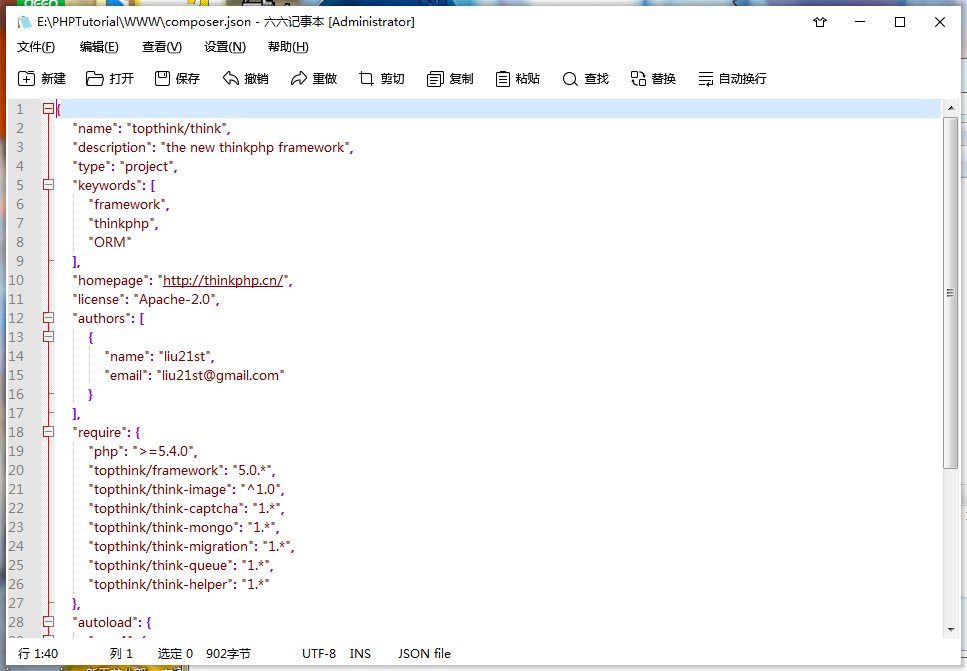Collapse the "authors" array on line 12
This screenshot has width=967, height=671.
coord(48,318)
